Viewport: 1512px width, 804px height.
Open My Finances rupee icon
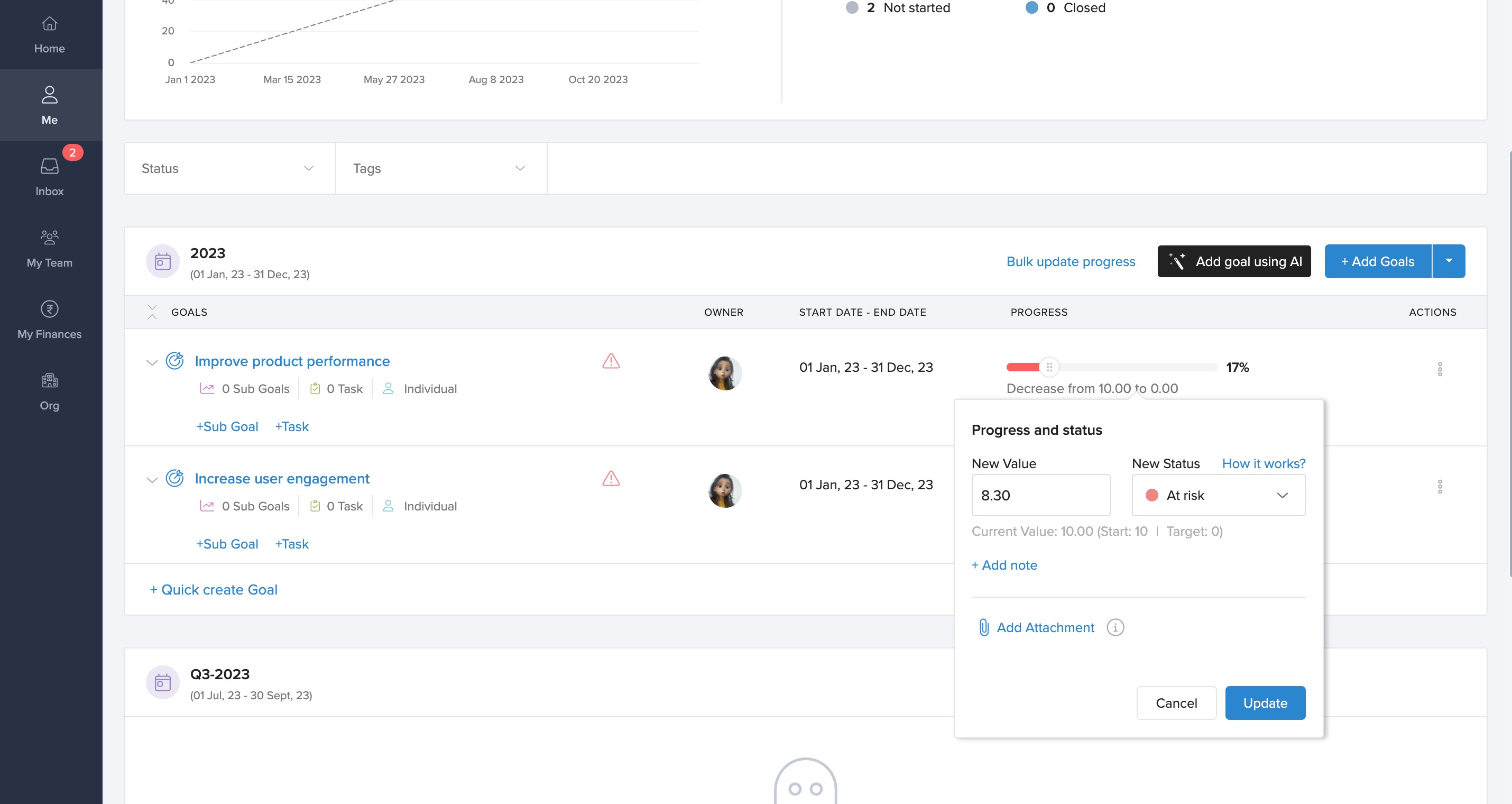pyautogui.click(x=49, y=320)
